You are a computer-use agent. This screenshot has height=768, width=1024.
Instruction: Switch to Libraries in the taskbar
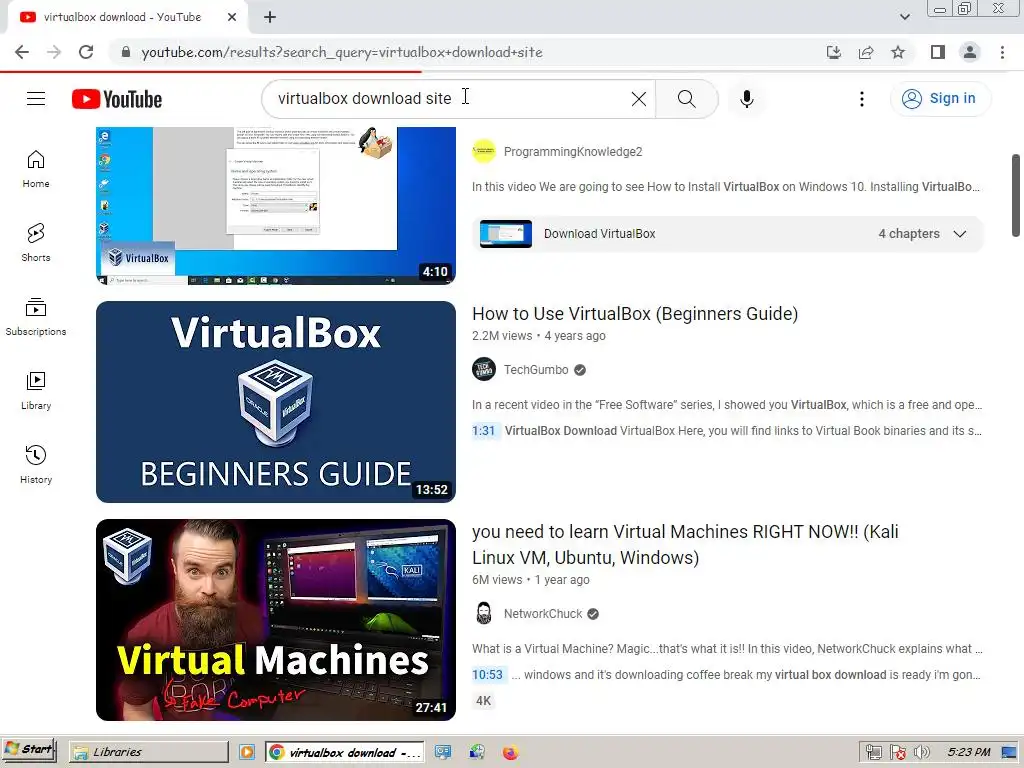150,752
